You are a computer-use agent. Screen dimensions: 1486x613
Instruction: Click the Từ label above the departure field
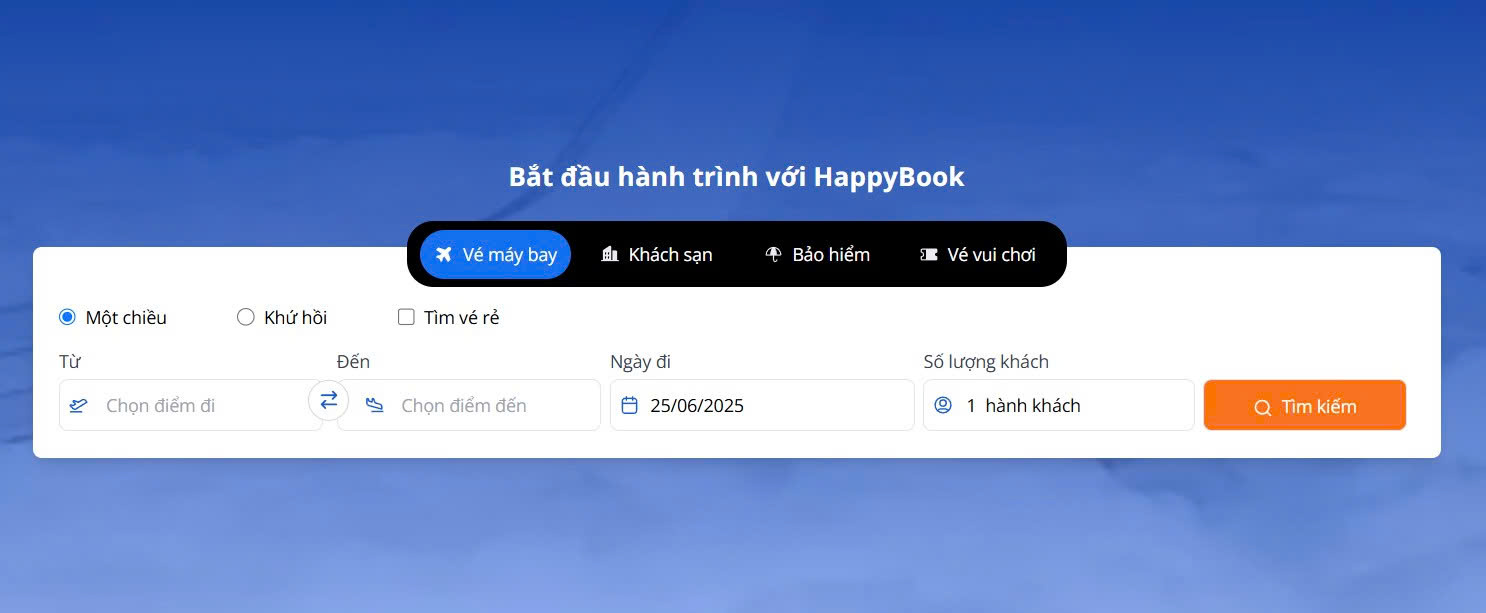(70, 362)
